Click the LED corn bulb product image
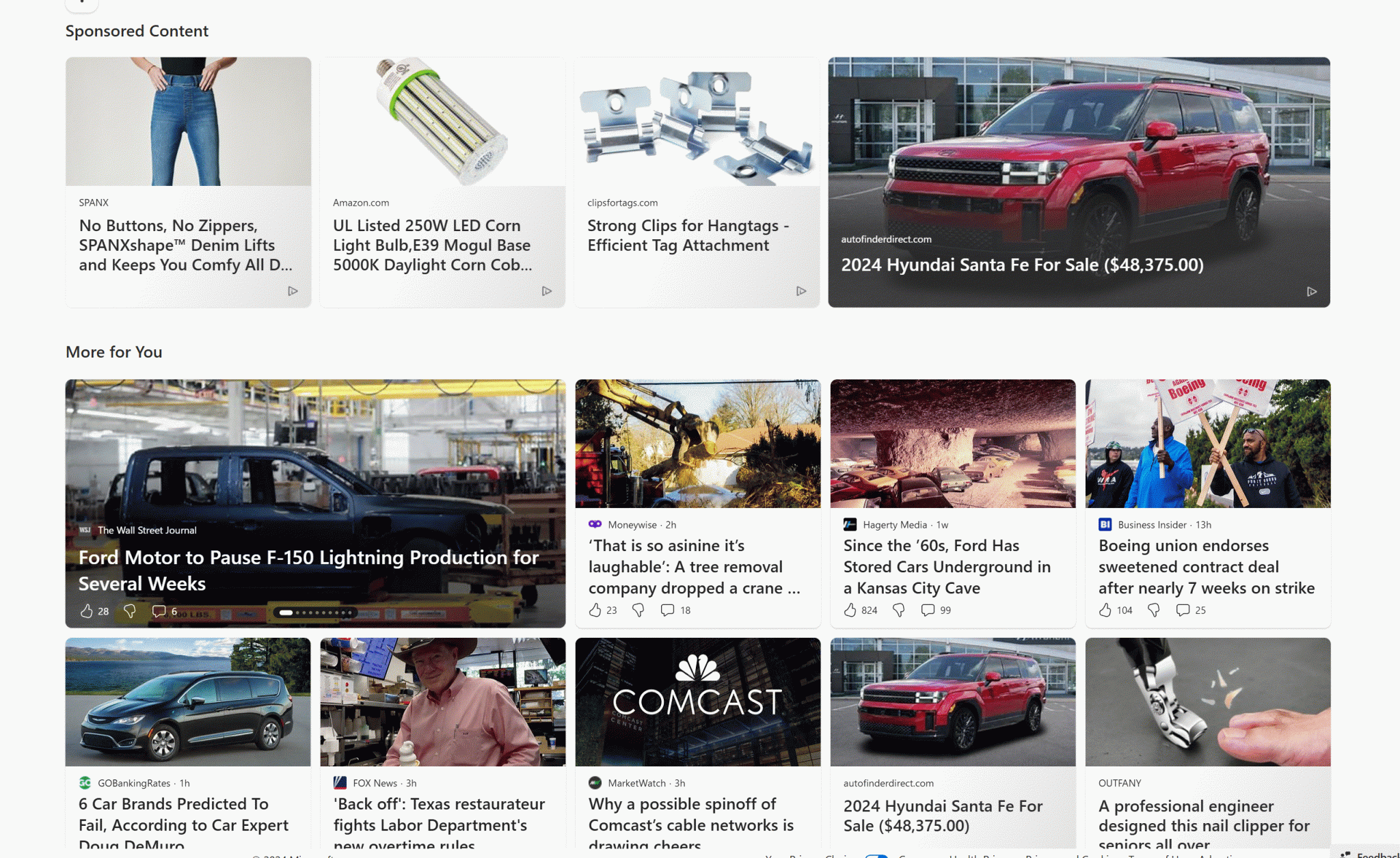1400x858 pixels. 442,121
